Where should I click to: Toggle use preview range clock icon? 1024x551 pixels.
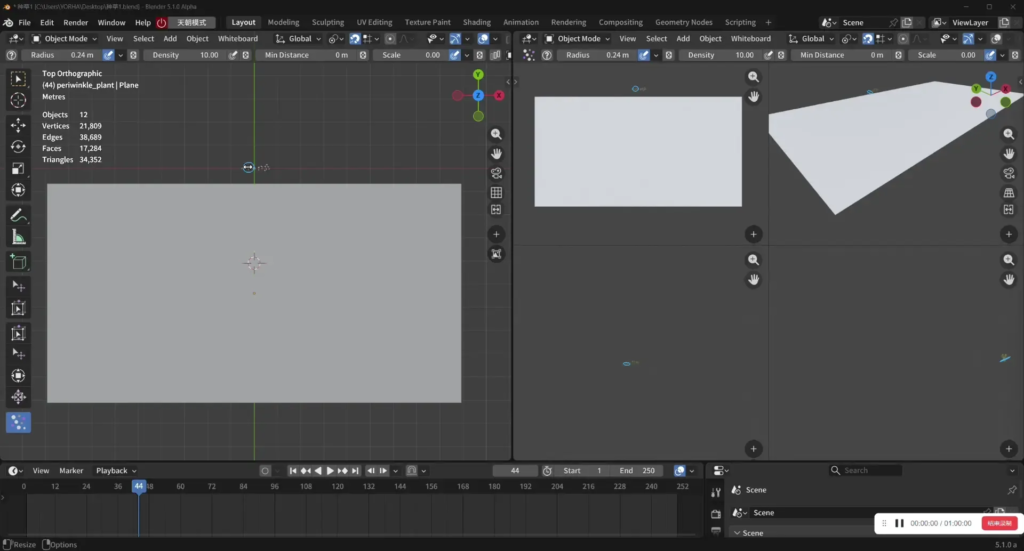coord(547,471)
